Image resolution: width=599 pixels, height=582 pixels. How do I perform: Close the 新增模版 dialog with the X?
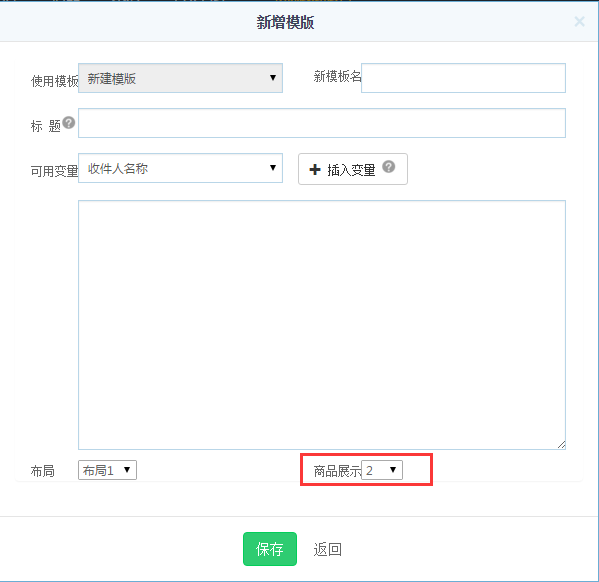[x=579, y=22]
